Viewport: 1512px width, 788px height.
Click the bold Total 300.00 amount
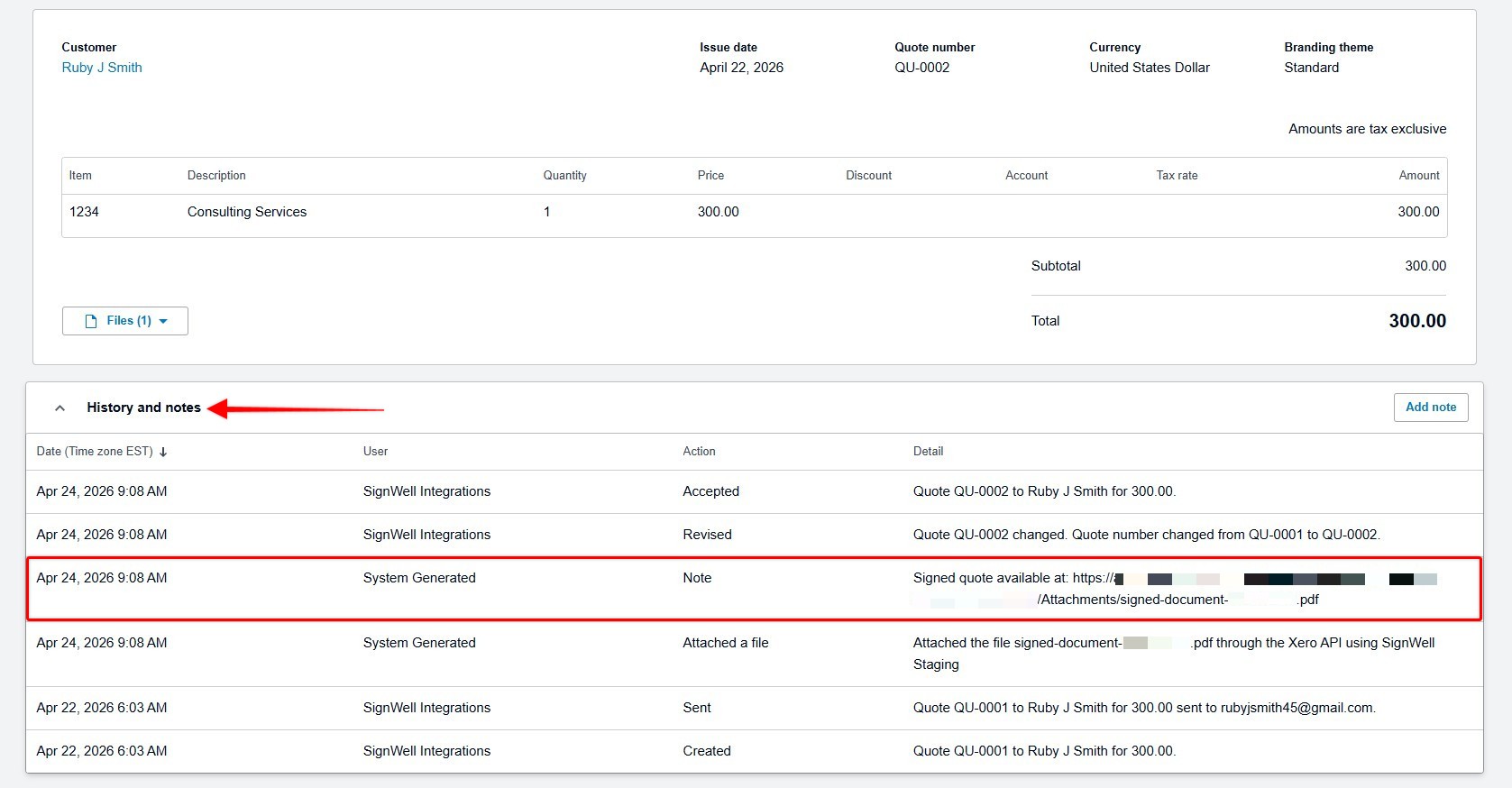[x=1417, y=321]
